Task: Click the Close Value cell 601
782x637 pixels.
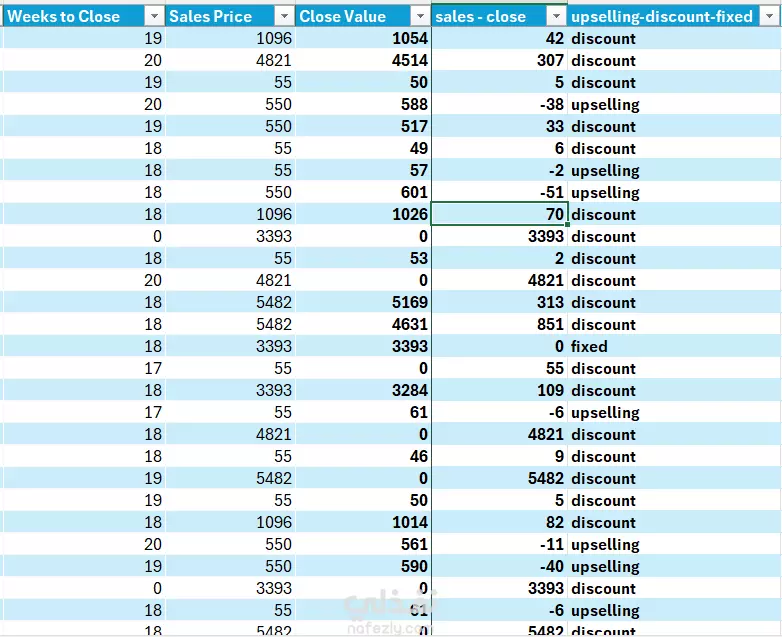Action: coord(363,192)
